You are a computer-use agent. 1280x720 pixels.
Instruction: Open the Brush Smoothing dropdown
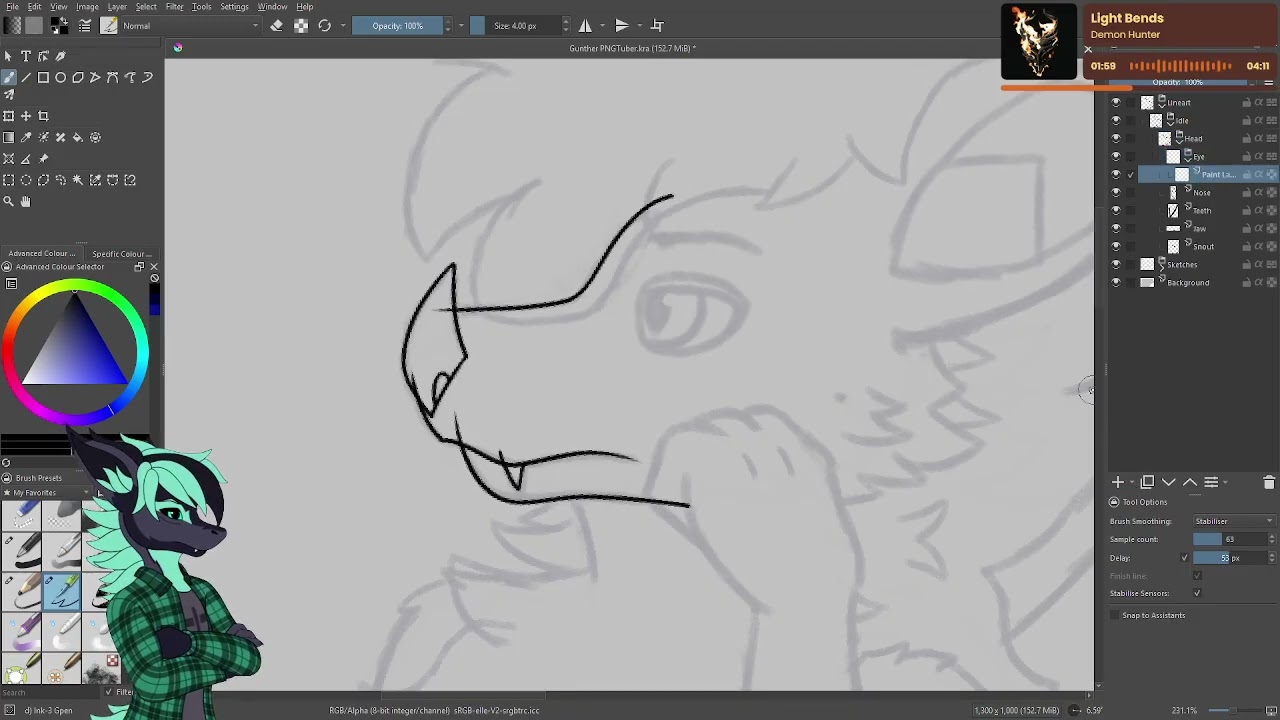click(x=1234, y=521)
